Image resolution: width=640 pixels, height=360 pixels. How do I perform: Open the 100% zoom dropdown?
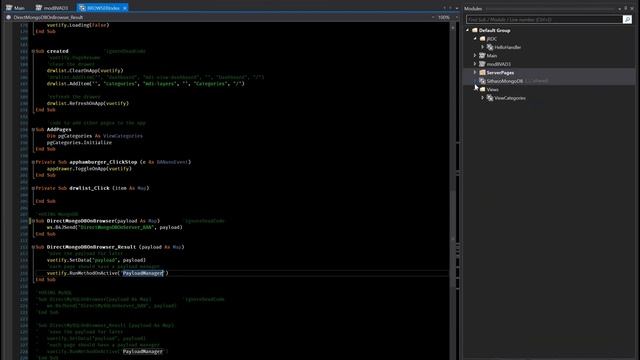(456, 18)
